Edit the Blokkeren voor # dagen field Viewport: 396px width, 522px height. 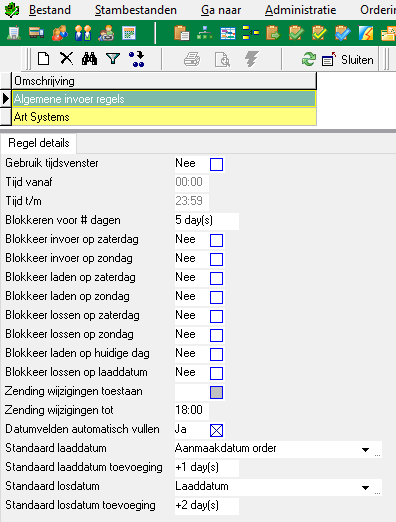click(207, 220)
